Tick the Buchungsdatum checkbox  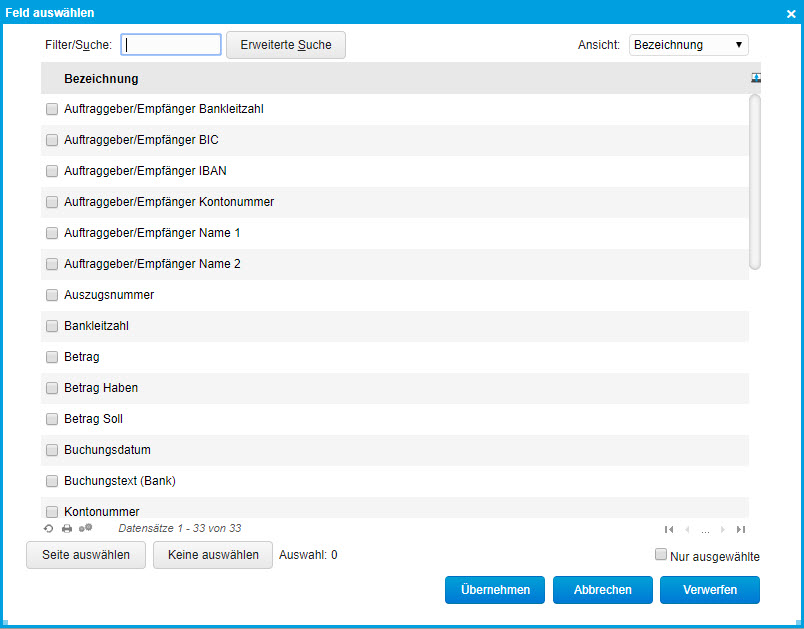pyautogui.click(x=52, y=450)
